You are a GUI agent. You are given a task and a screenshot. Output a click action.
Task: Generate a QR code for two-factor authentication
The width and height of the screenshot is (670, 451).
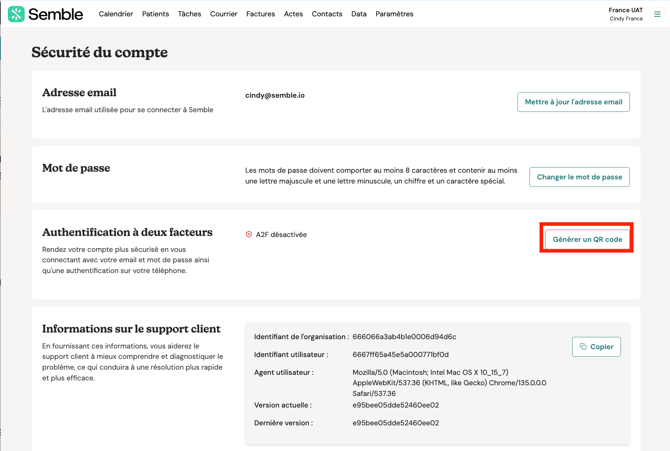587,239
